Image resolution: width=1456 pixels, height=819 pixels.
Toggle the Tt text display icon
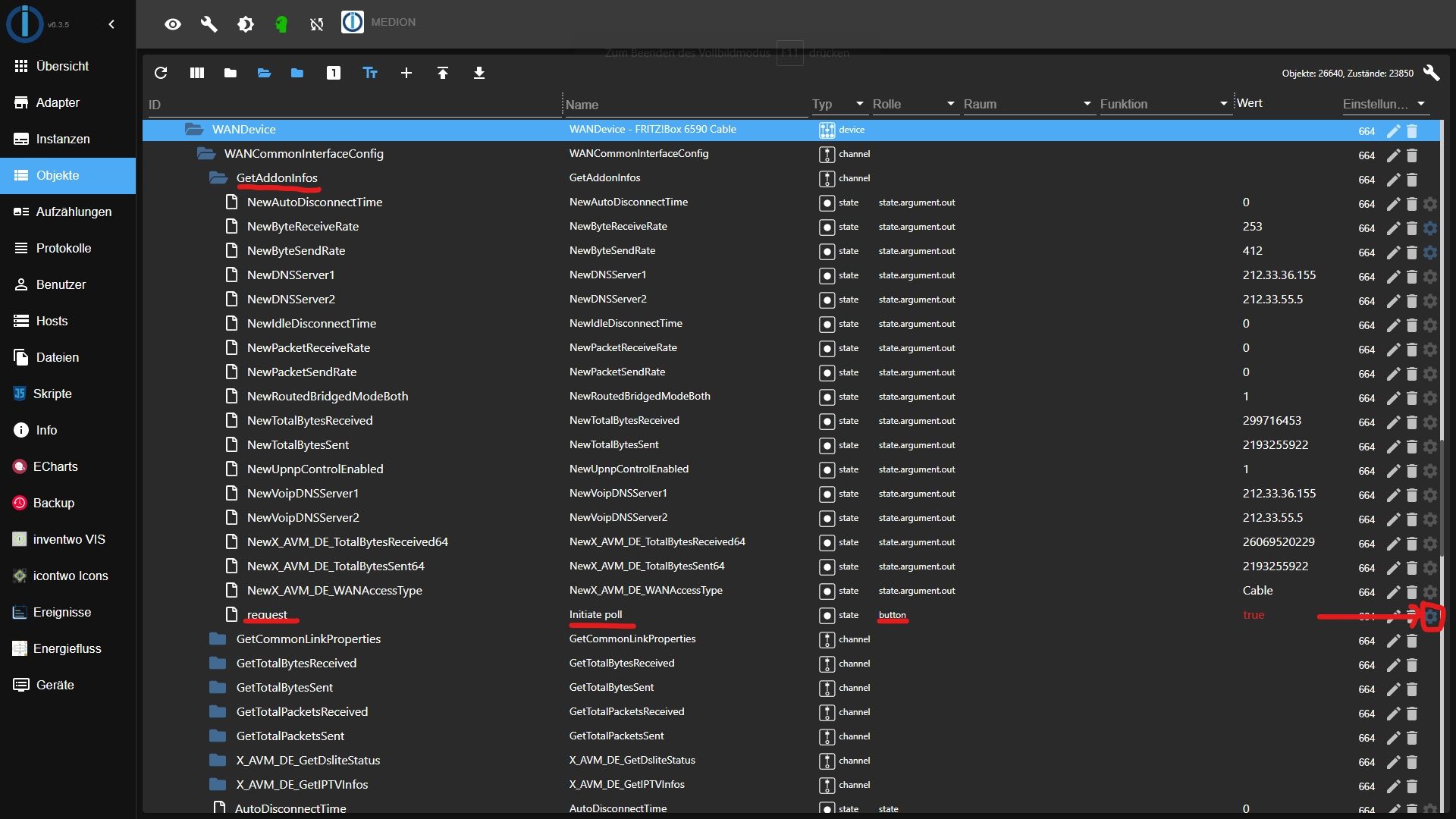pyautogui.click(x=370, y=73)
